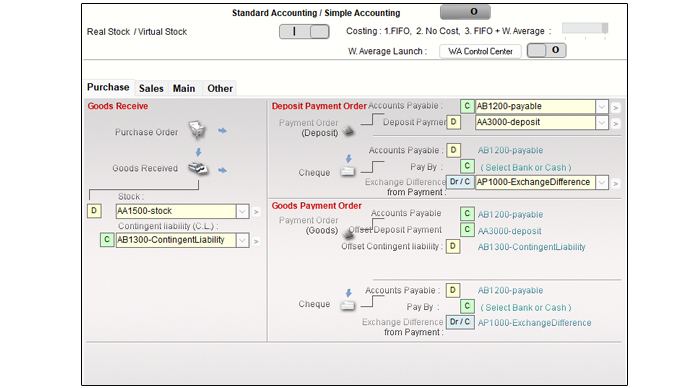The height and width of the screenshot is (388, 700).
Task: Click the Goods Payment Order heading
Action: (317, 206)
